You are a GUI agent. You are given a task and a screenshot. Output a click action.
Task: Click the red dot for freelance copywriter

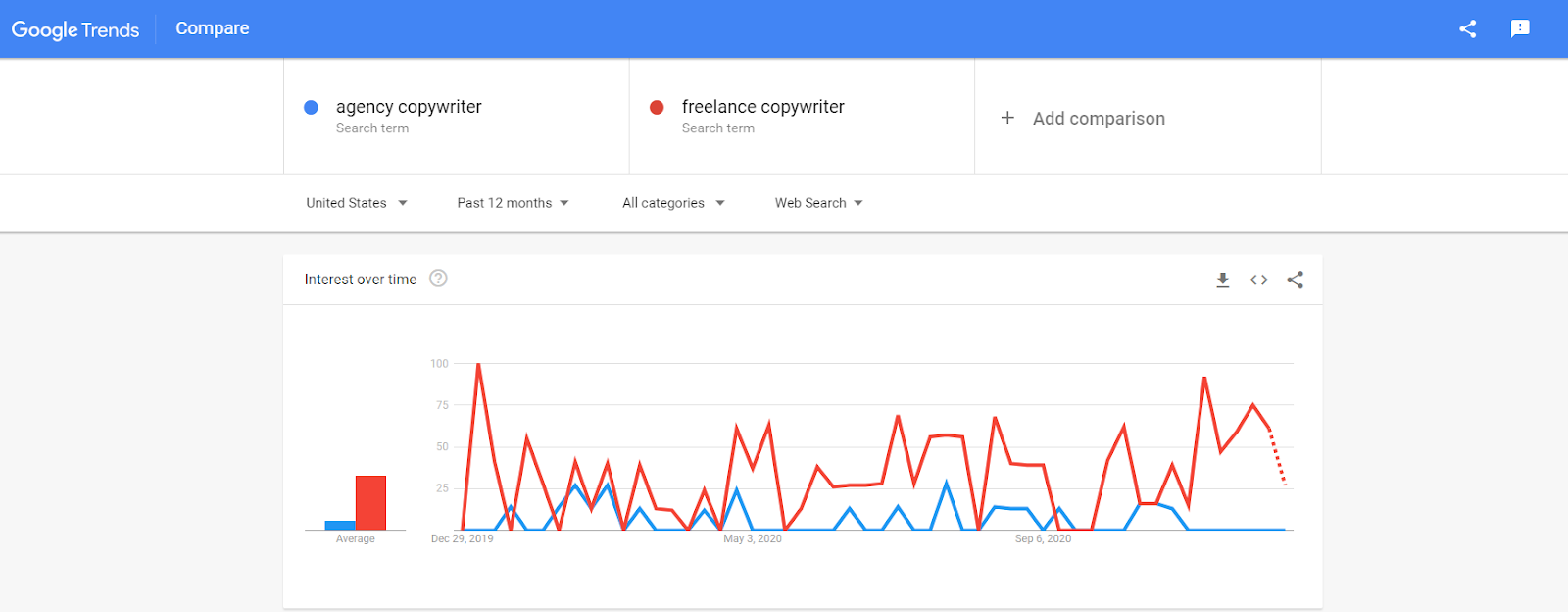(x=657, y=107)
